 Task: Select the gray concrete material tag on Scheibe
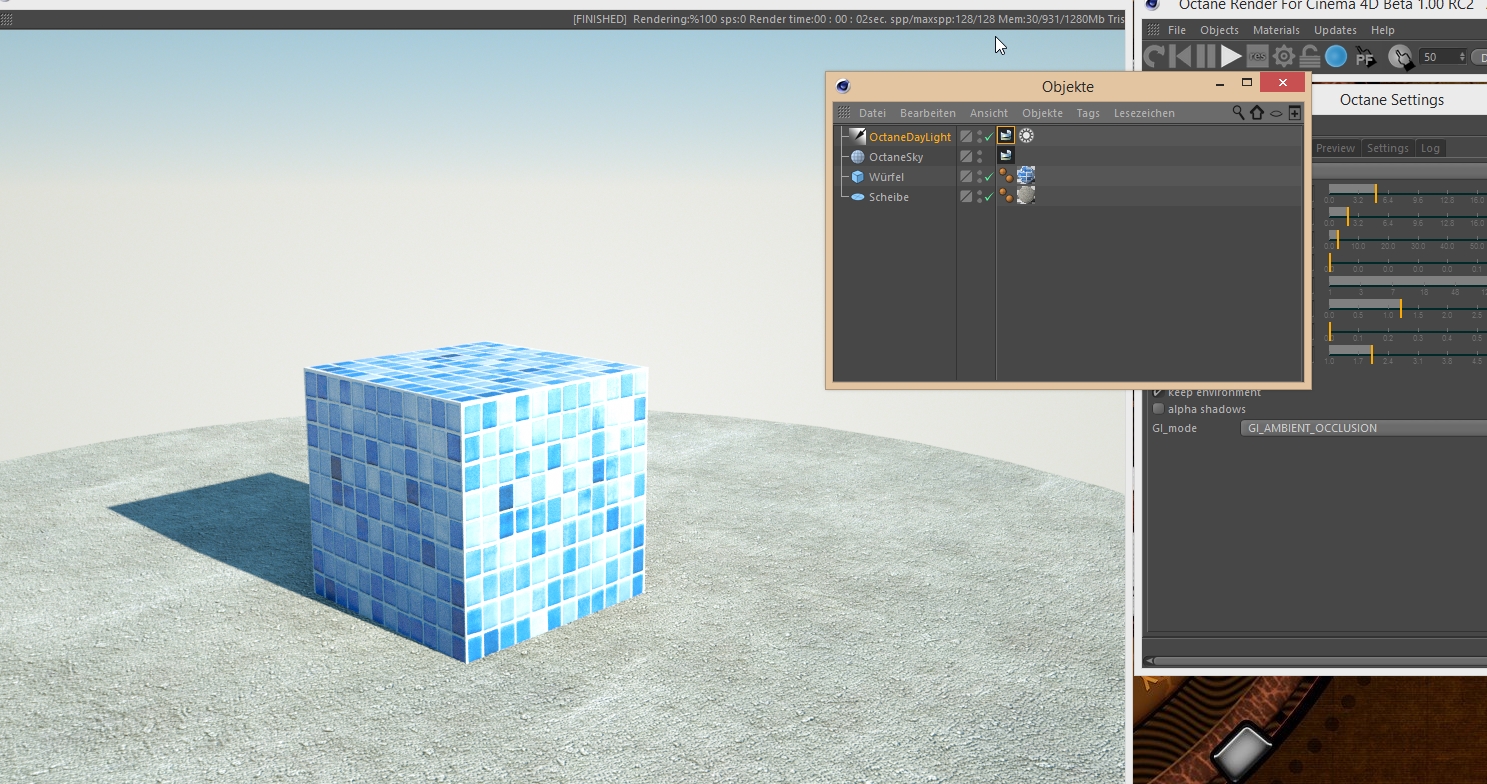[x=1026, y=196]
